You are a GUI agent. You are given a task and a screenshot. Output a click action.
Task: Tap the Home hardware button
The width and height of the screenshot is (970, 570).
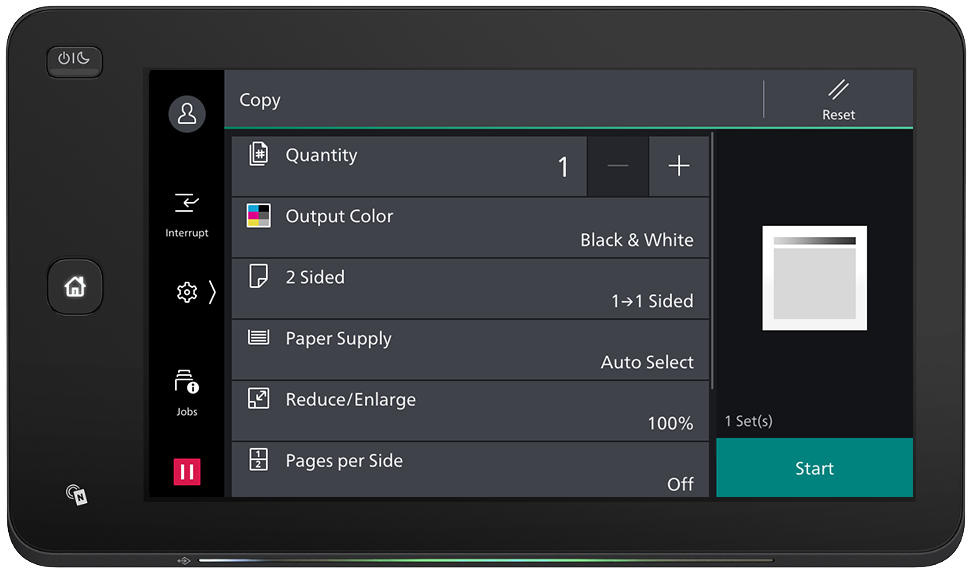[75, 287]
